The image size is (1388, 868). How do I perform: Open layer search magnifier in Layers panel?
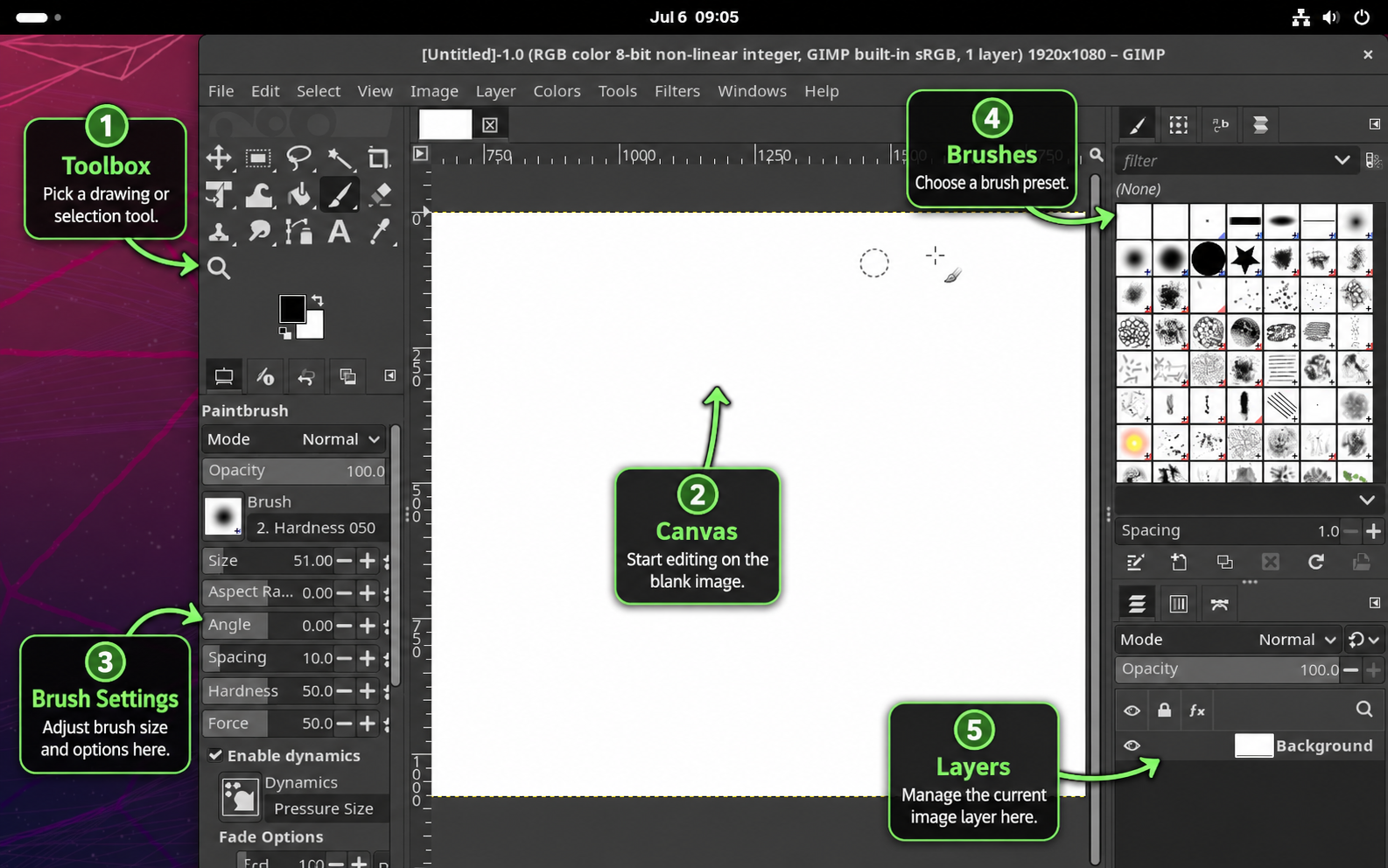point(1363,710)
